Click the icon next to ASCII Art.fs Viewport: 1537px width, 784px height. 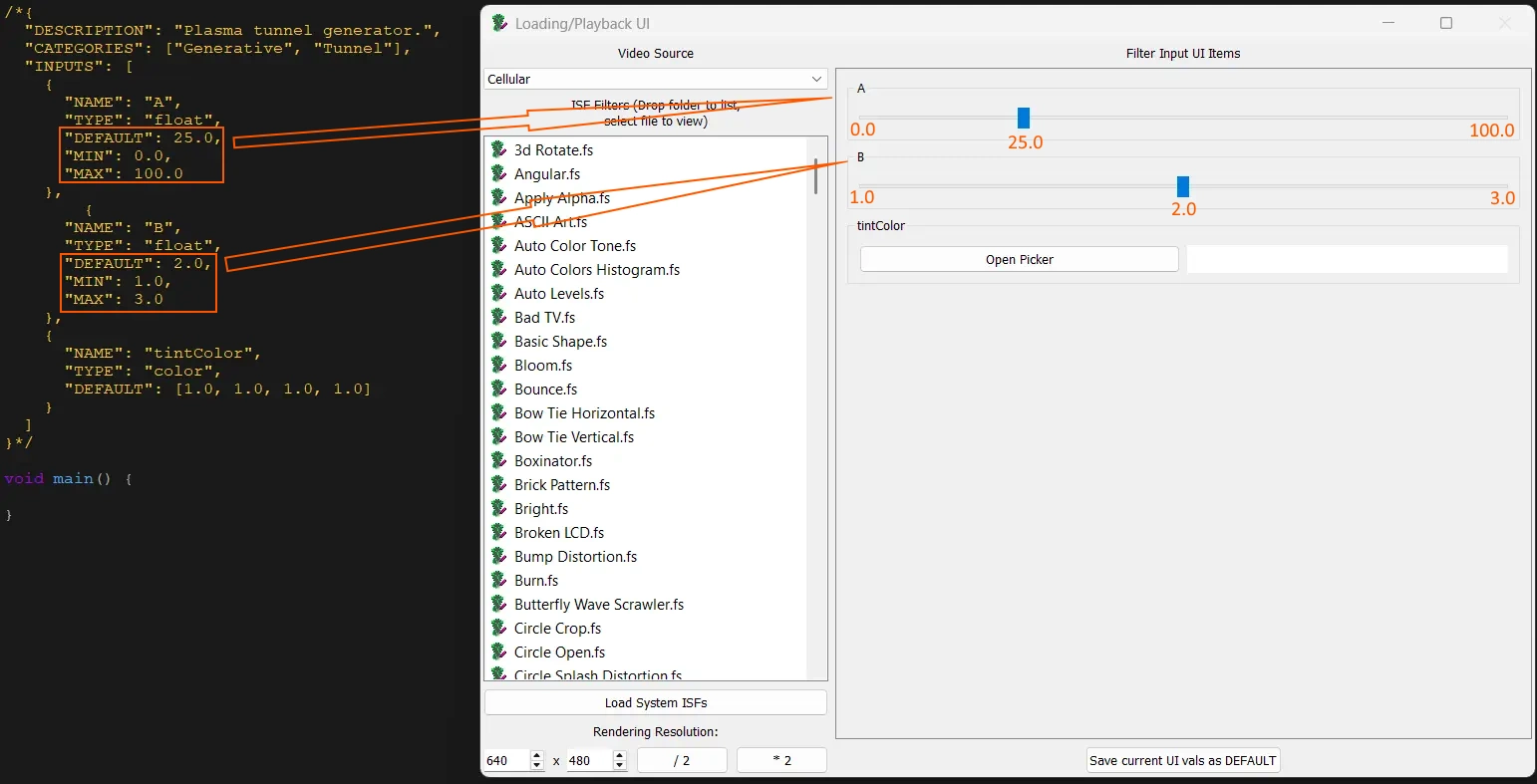click(x=499, y=221)
